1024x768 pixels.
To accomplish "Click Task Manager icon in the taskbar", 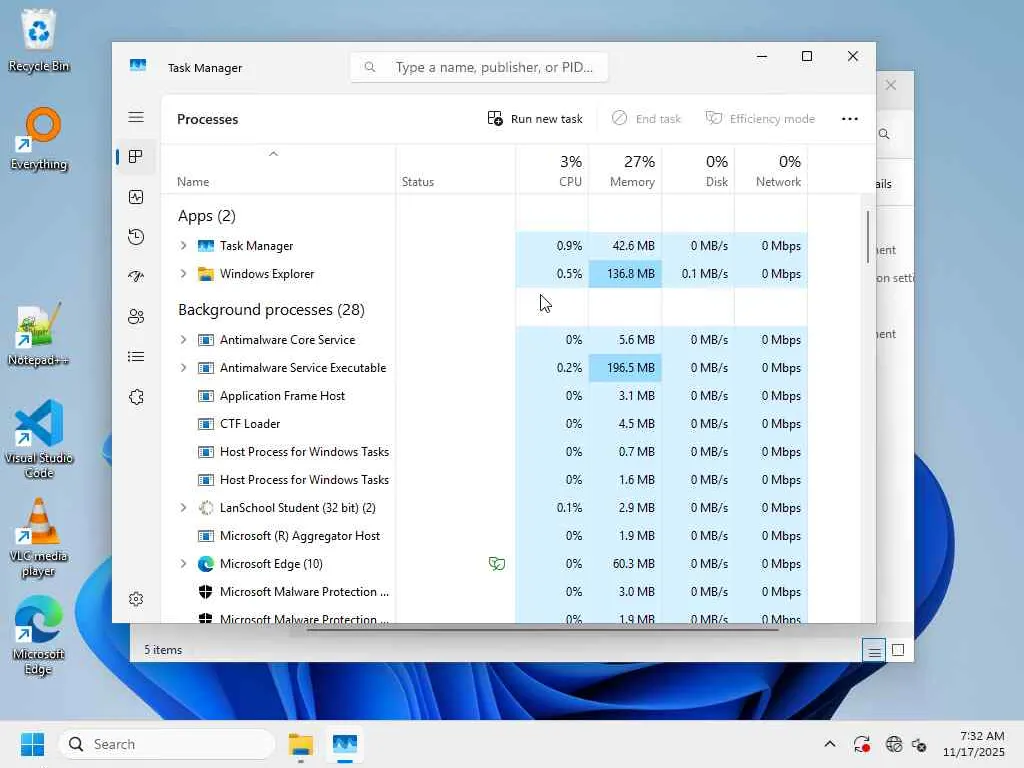I will tap(345, 744).
